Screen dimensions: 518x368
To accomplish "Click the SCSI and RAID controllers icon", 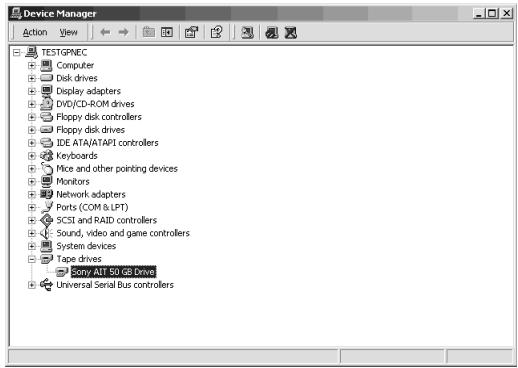I will pos(46,220).
